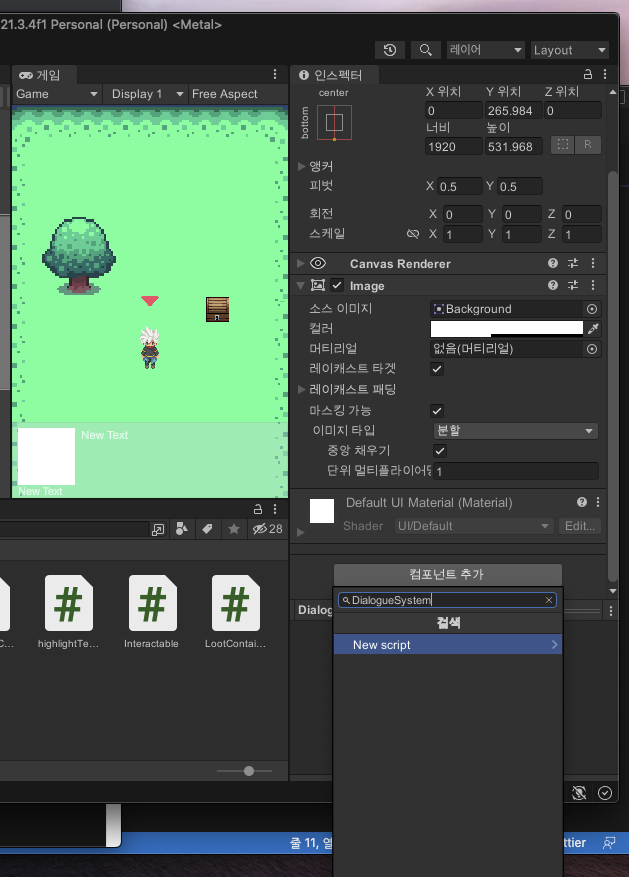
Task: Open the anchor presets box
Action: [x=334, y=122]
